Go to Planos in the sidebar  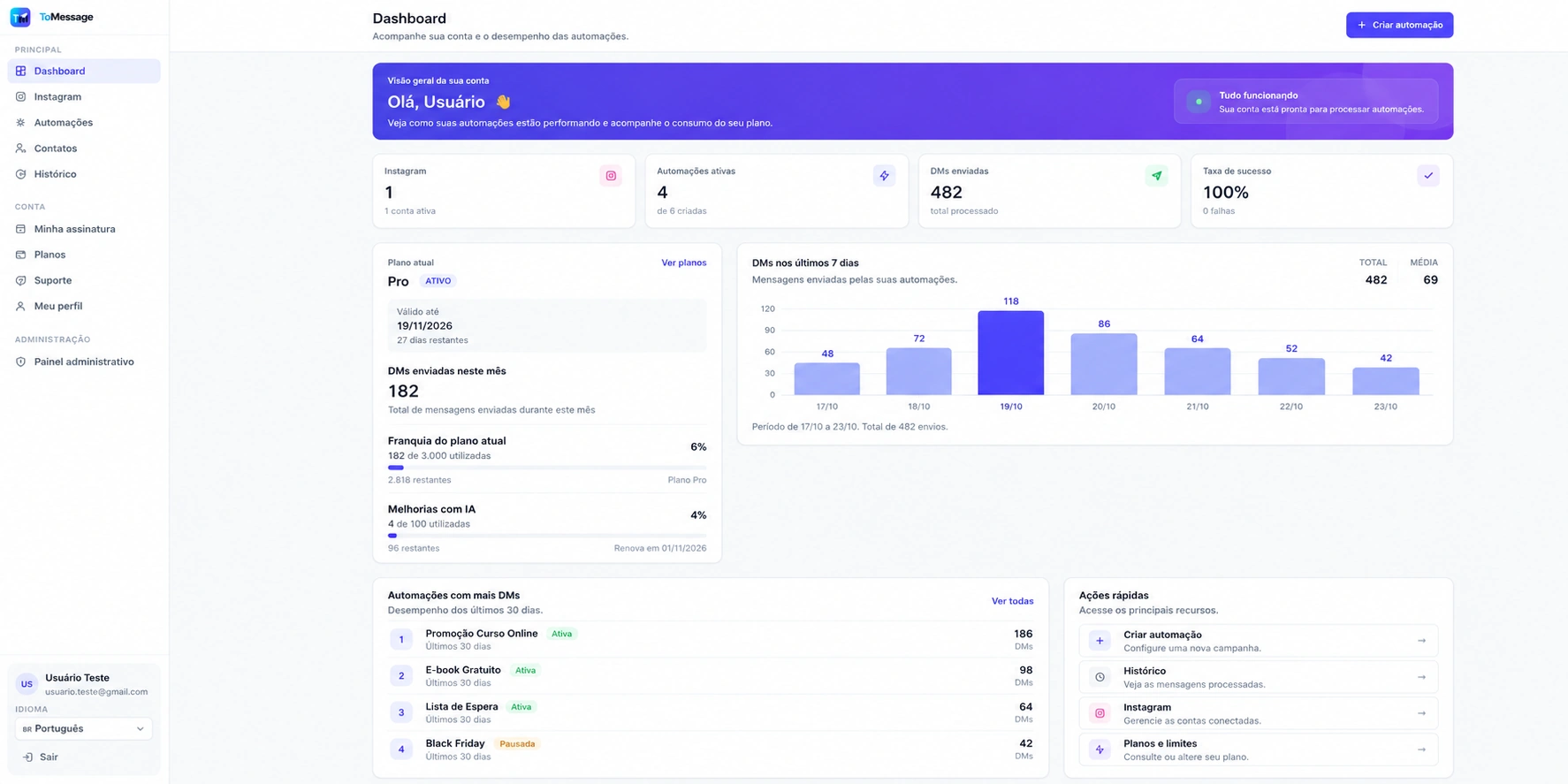coord(84,255)
